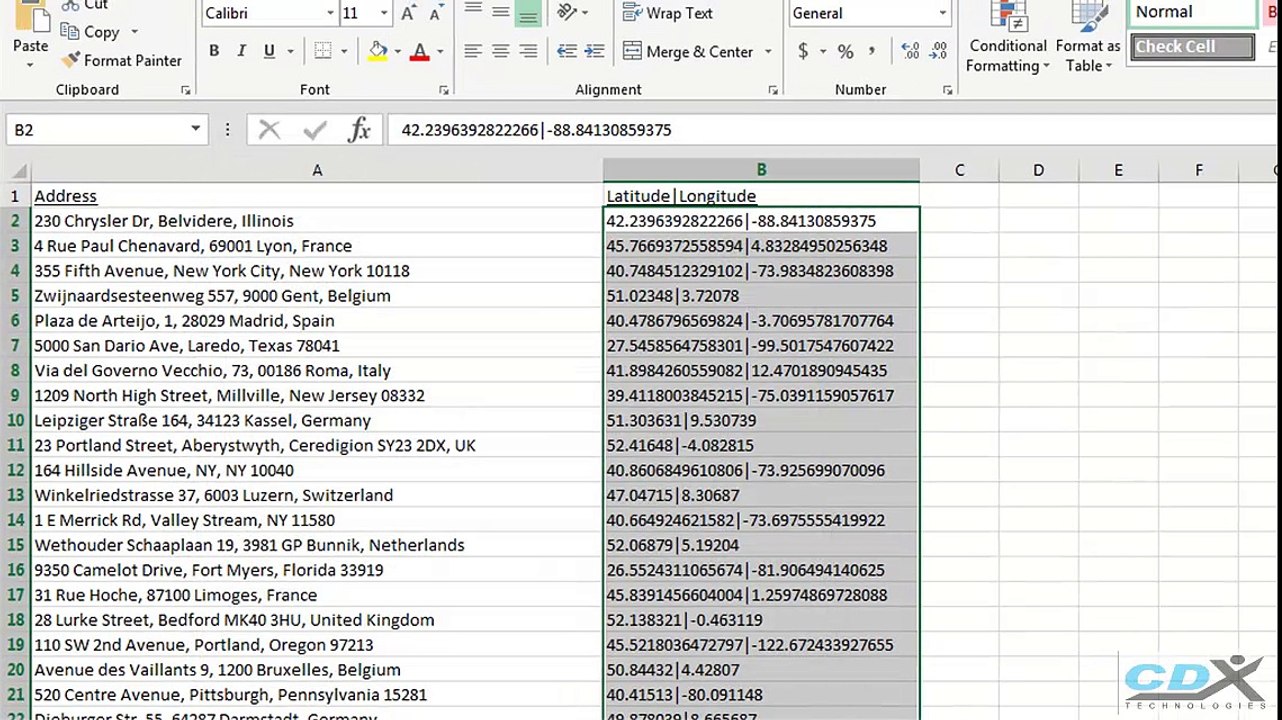Open the font color dropdown arrow

coord(440,52)
